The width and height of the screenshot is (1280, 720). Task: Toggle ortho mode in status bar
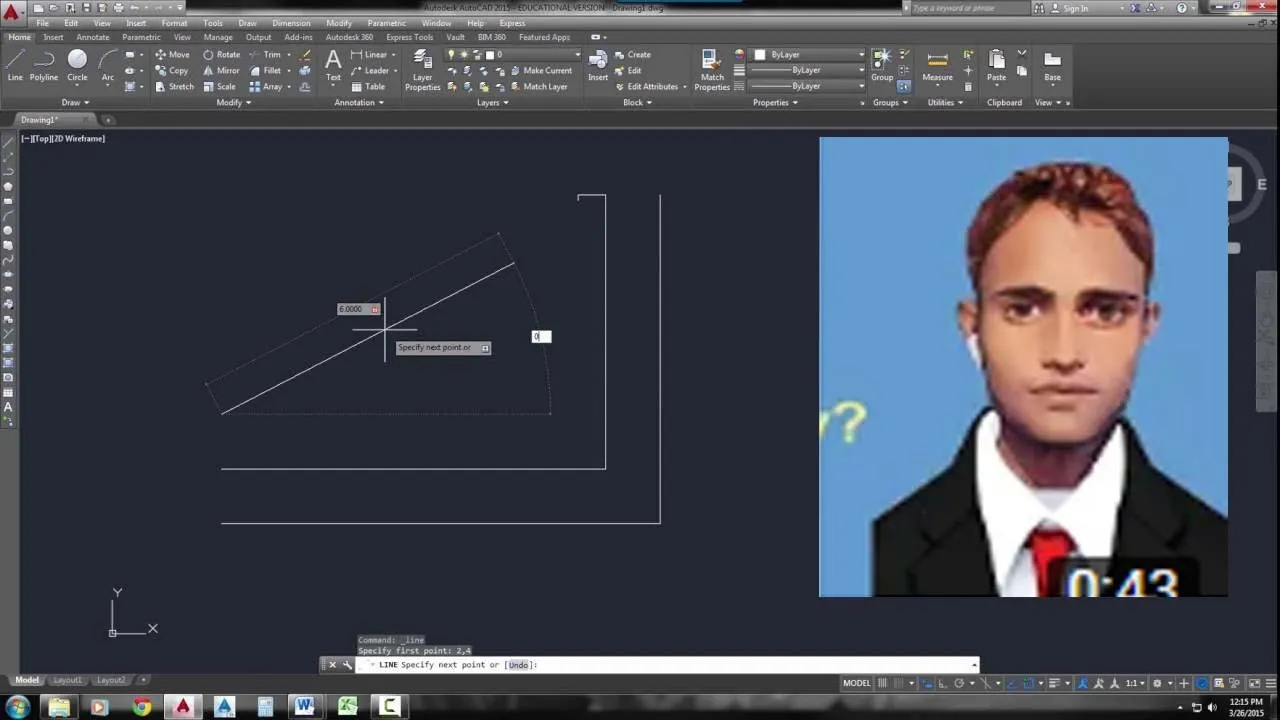click(944, 683)
